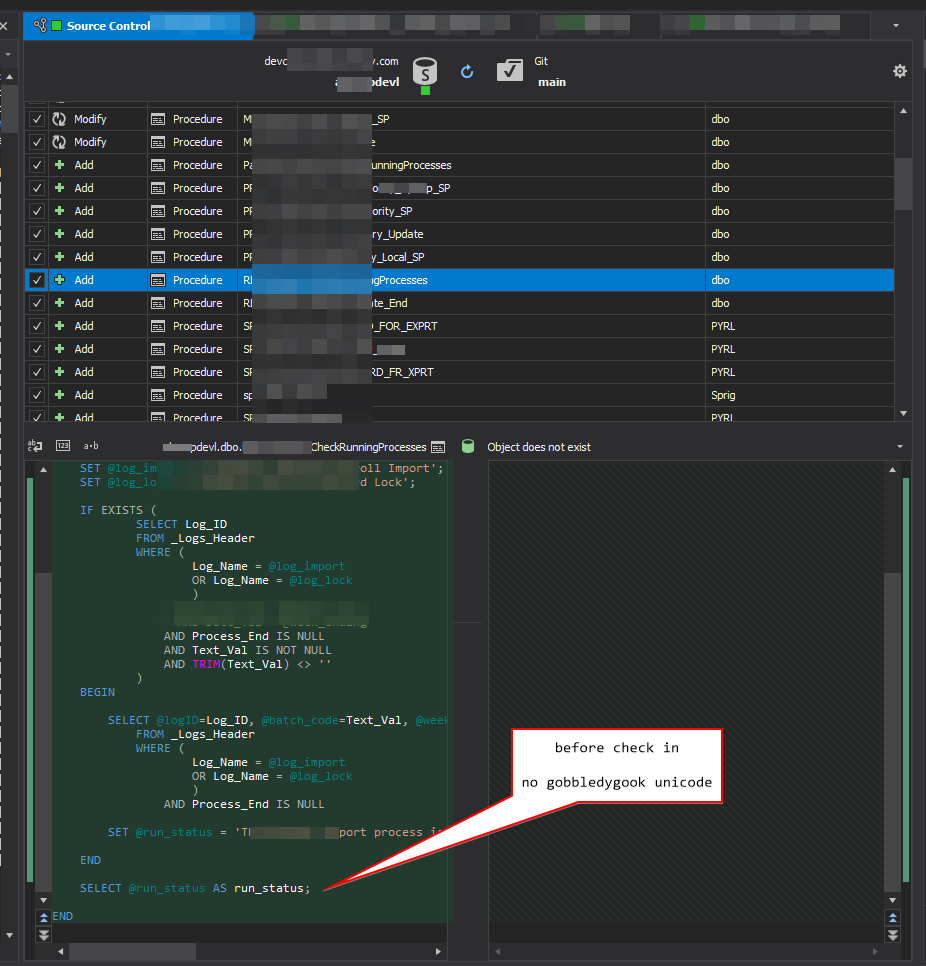Select the Git main branch label
This screenshot has width=926, height=966.
(551, 82)
